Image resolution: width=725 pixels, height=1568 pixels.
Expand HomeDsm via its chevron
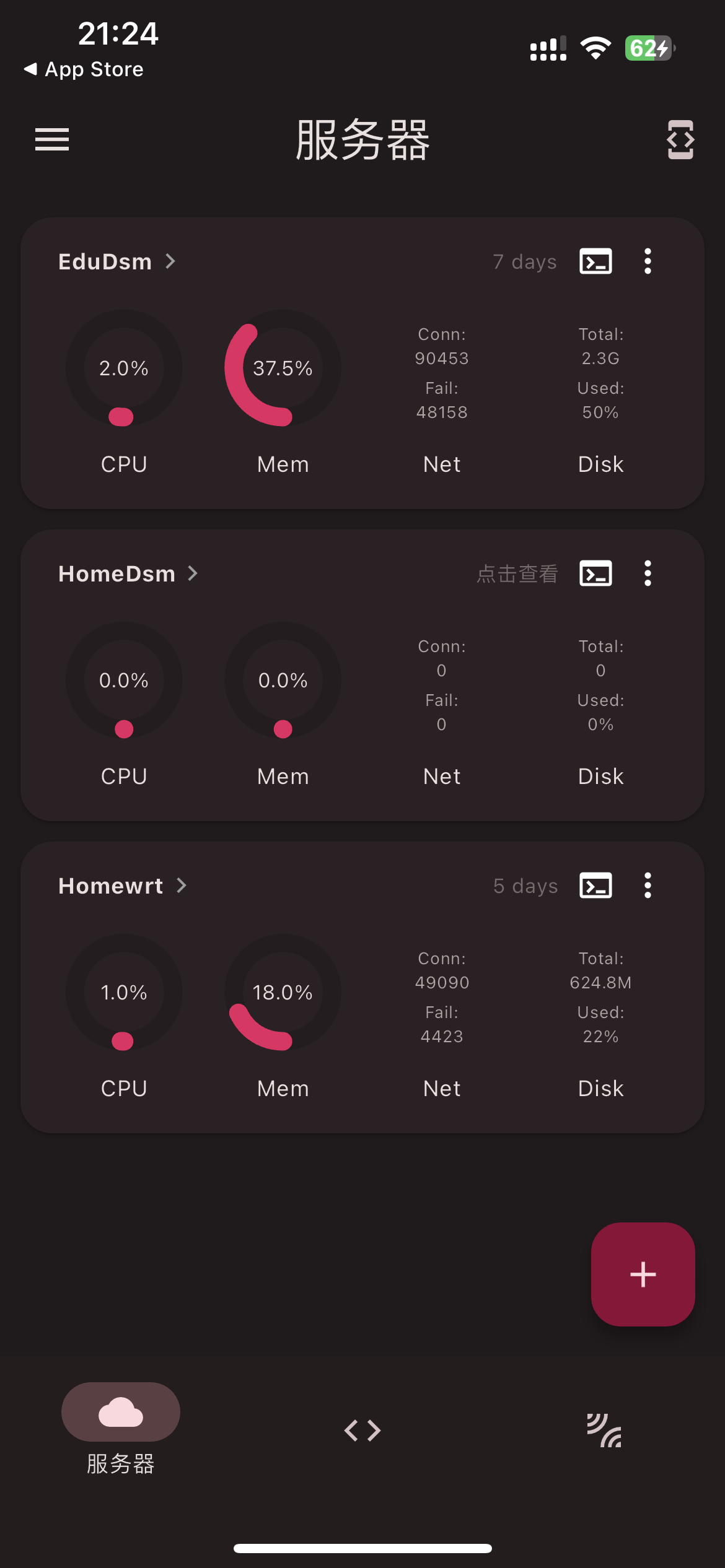[192, 573]
